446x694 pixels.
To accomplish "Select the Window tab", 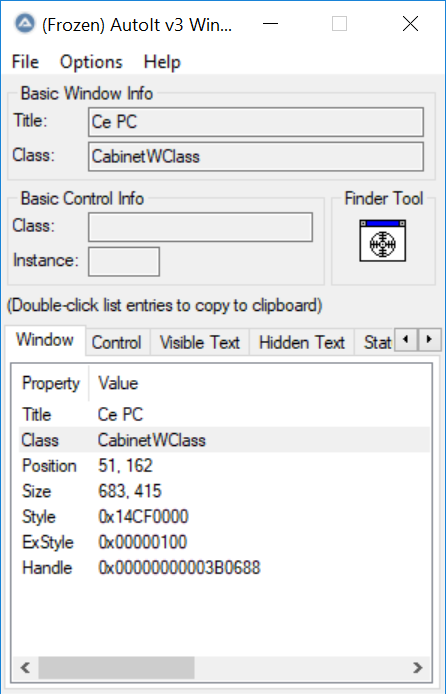I will pos(45,340).
